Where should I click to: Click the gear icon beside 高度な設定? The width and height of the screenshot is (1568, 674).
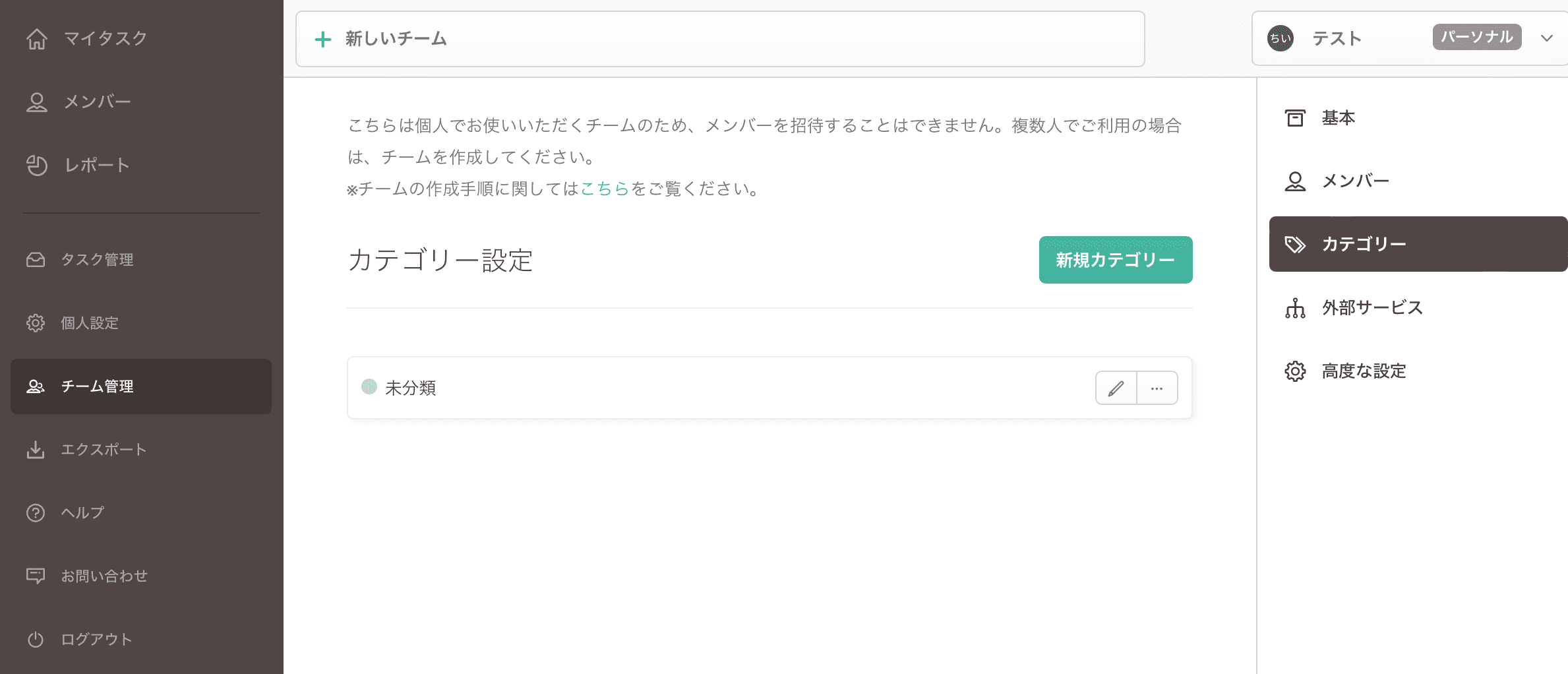click(1295, 371)
